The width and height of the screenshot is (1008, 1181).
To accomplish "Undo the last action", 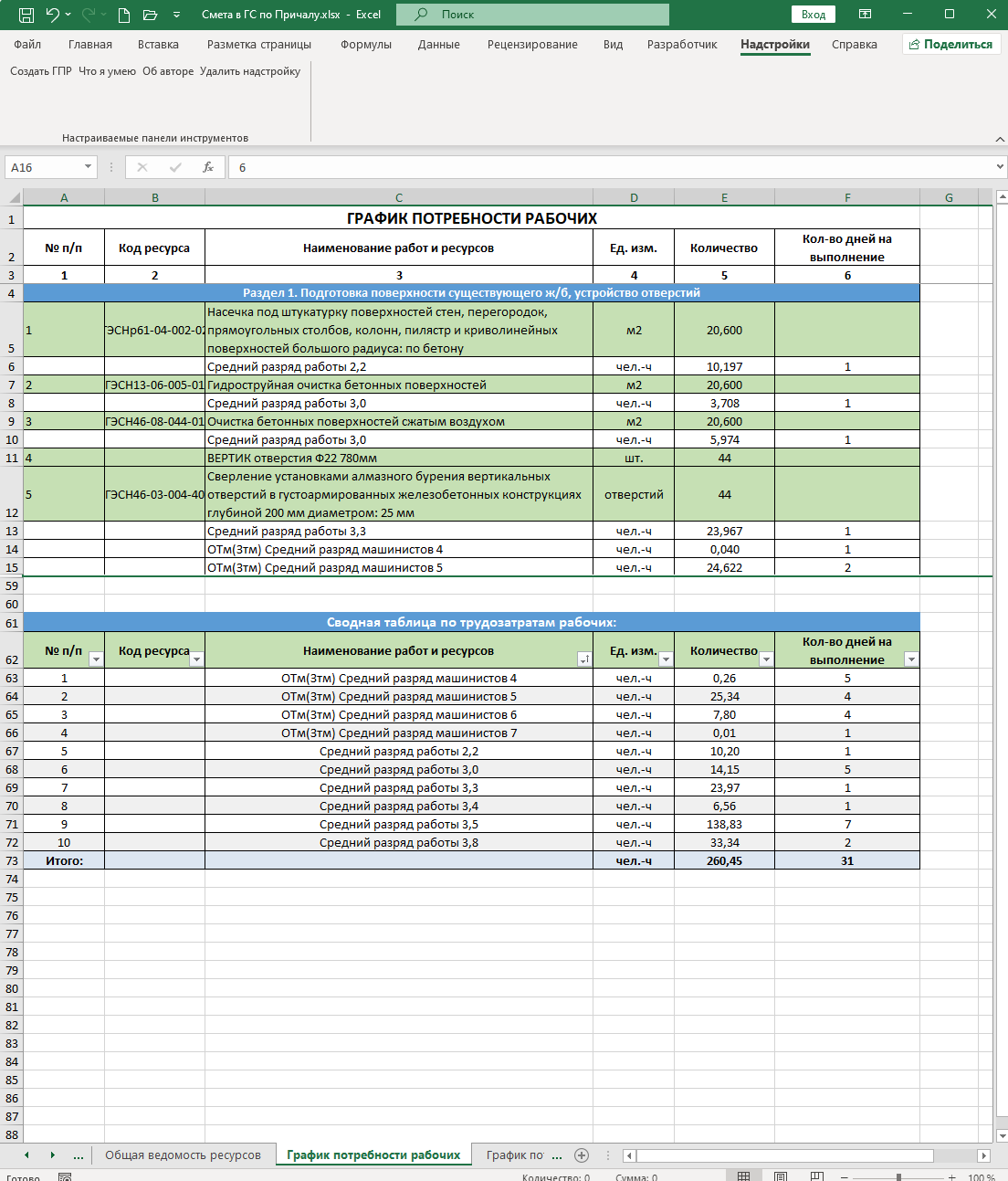I will (53, 15).
